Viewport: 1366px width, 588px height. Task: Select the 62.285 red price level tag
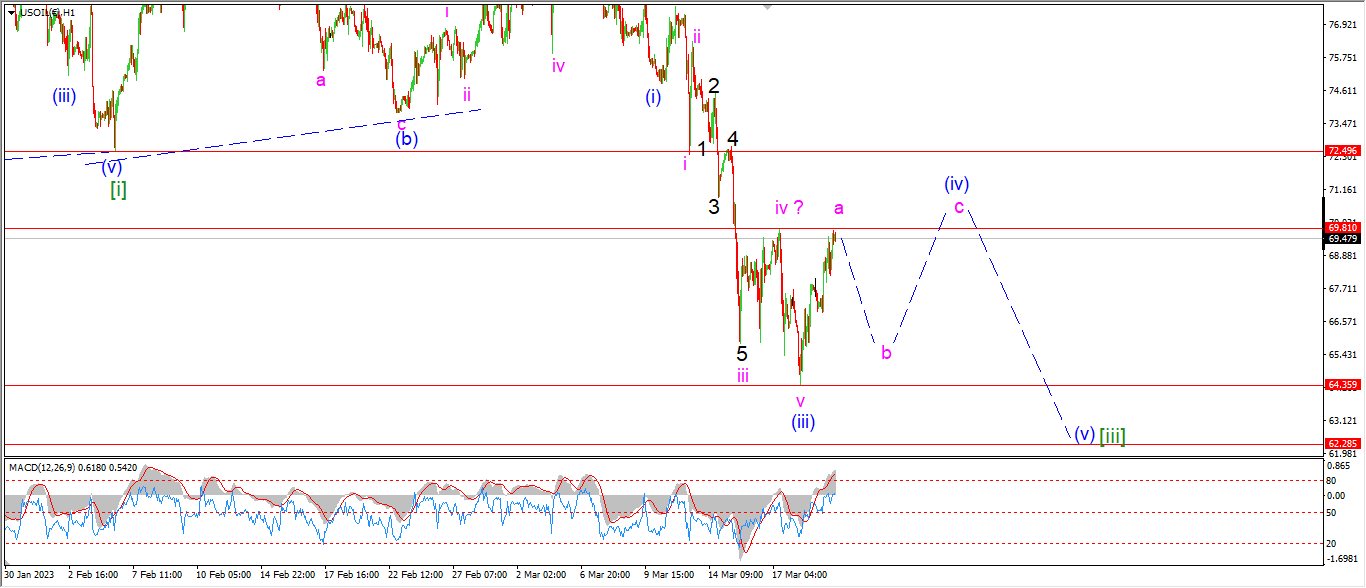pos(1341,443)
